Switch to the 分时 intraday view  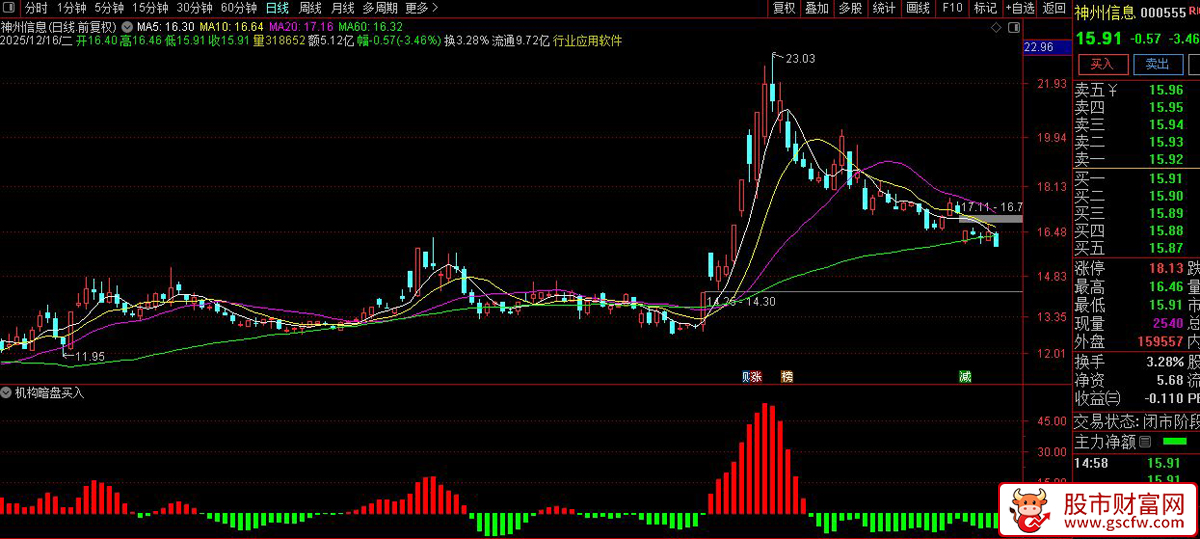pos(36,8)
